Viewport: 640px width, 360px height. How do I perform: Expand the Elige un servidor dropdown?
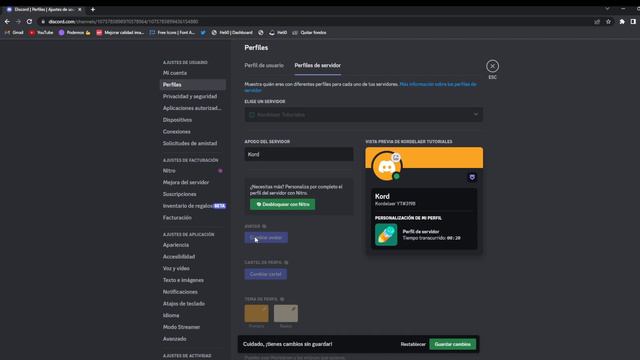click(363, 115)
